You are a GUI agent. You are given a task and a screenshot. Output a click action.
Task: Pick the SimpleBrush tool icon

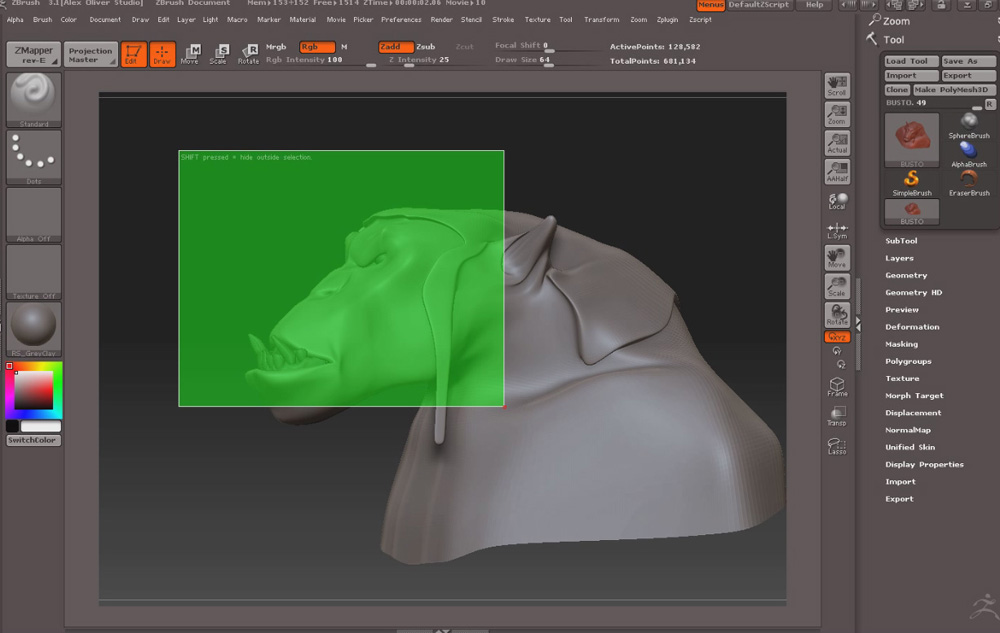pos(911,182)
